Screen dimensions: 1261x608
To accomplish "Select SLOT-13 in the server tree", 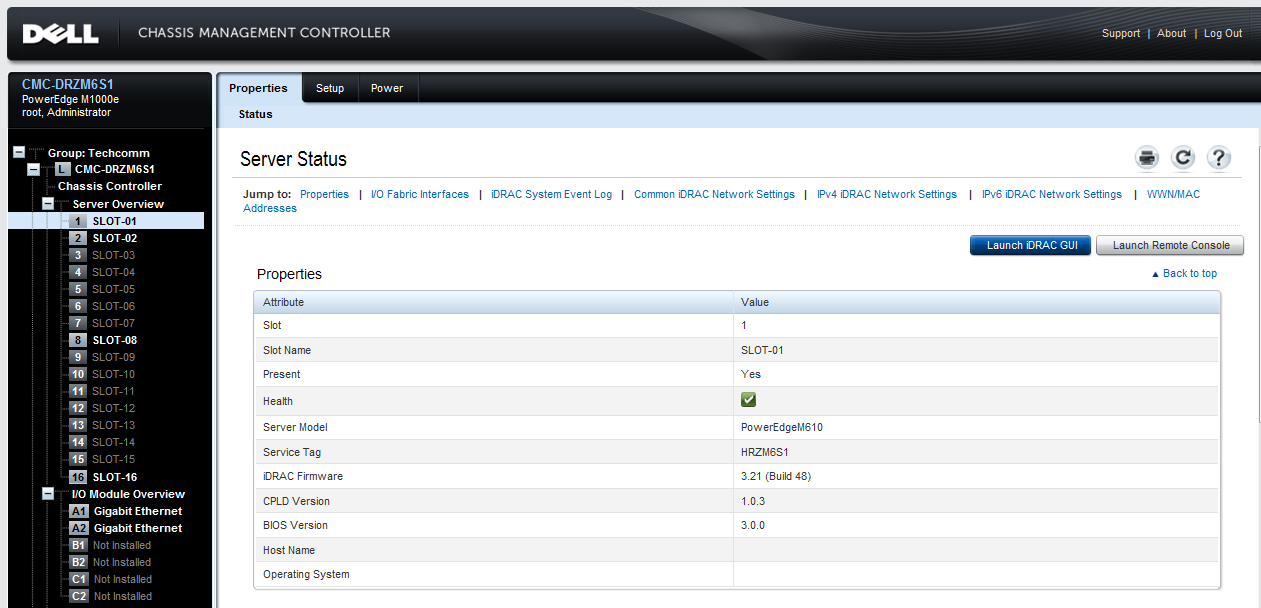I will pos(114,425).
